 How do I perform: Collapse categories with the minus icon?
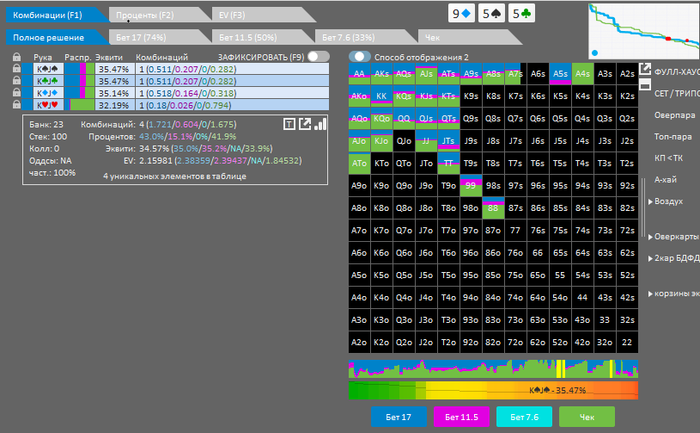click(645, 84)
